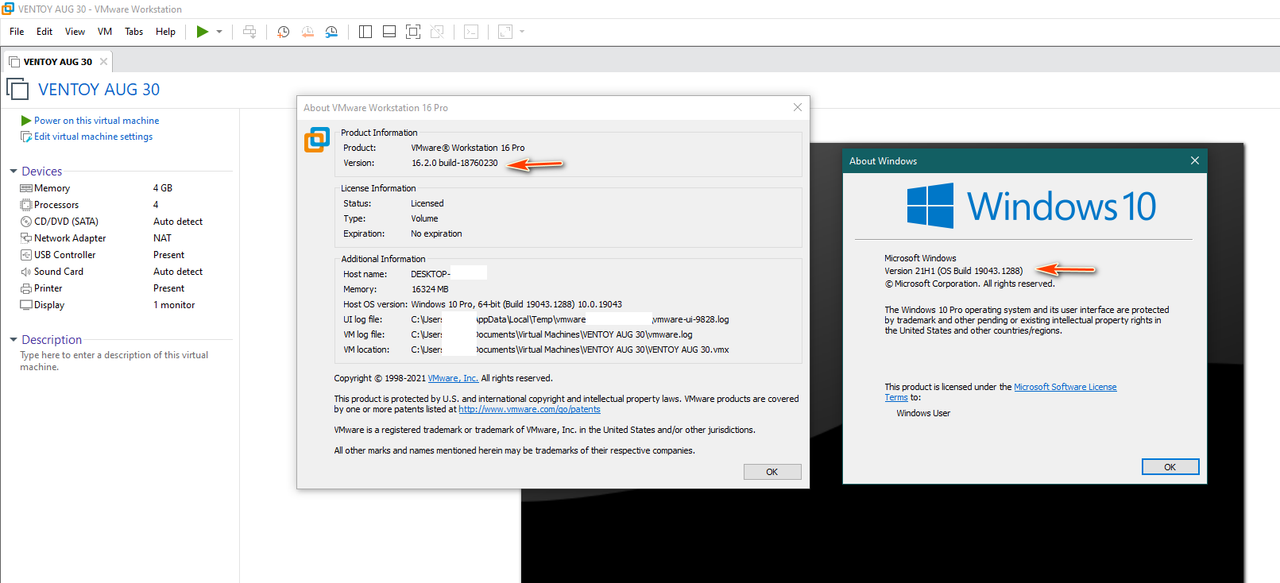
Task: Click the VMware Workstation logo in About dialog
Action: click(x=317, y=140)
